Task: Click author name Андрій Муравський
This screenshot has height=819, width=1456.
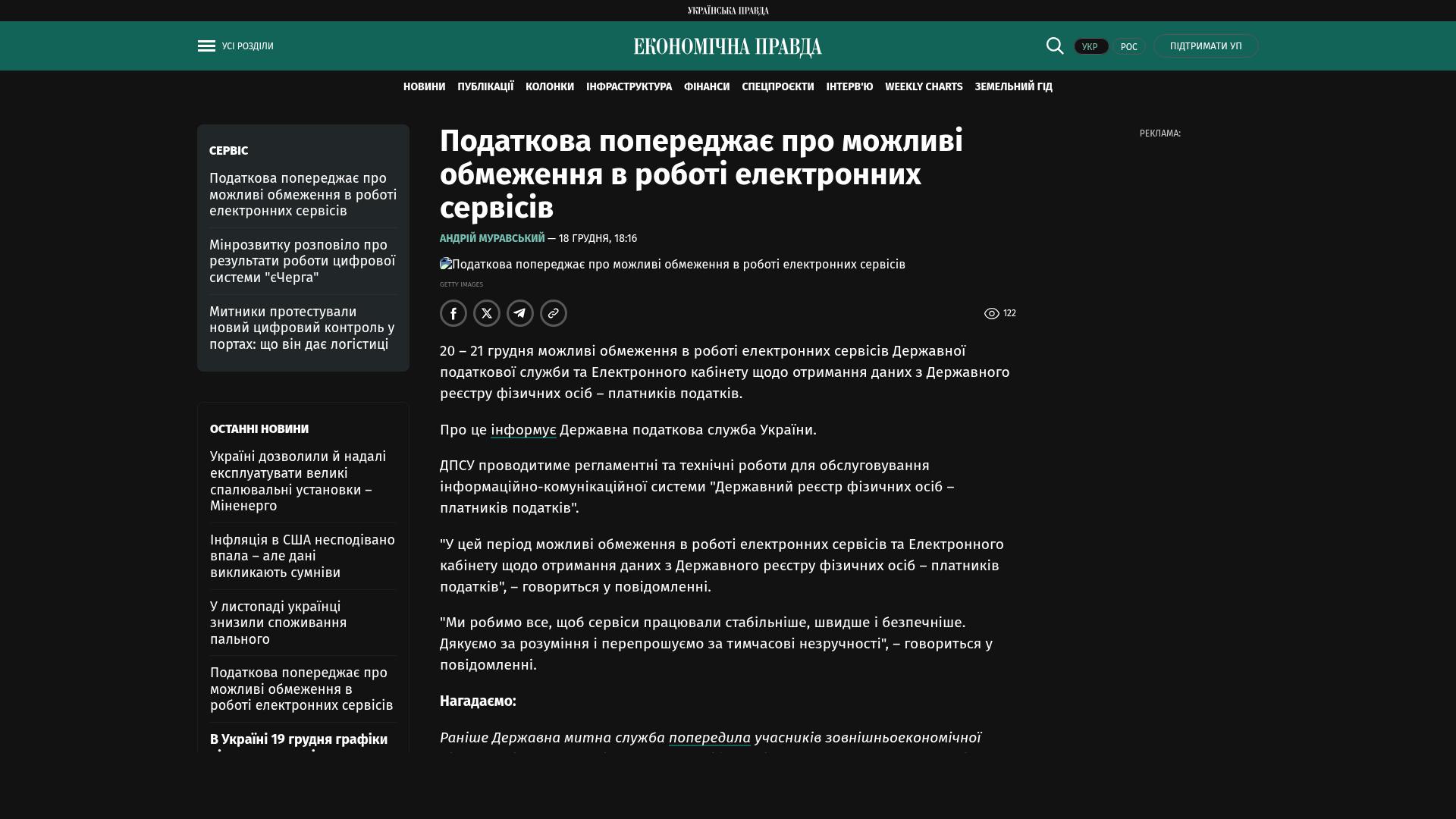Action: coord(492,238)
